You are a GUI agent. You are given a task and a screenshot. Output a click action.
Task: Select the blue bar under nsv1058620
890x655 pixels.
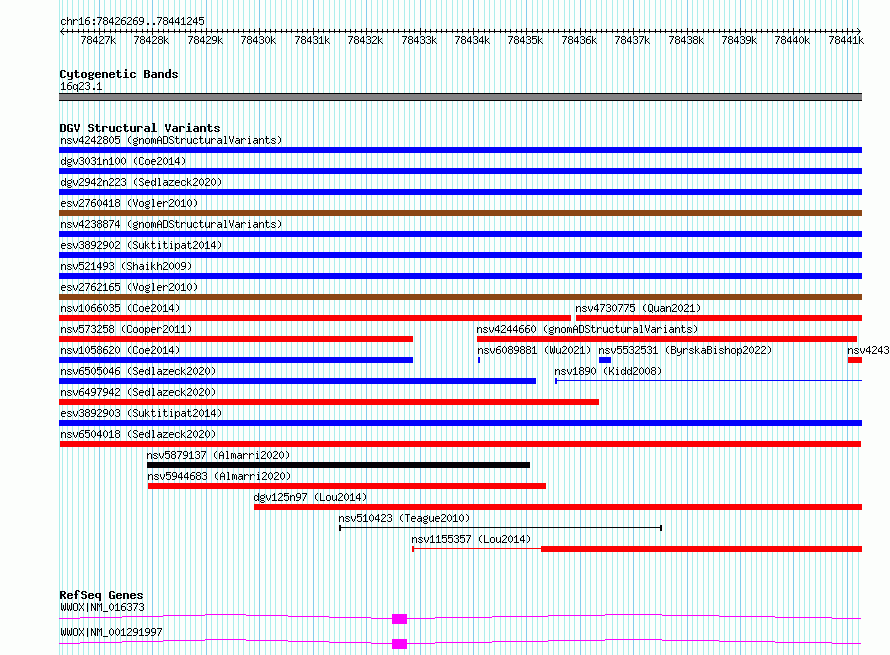click(x=236, y=360)
